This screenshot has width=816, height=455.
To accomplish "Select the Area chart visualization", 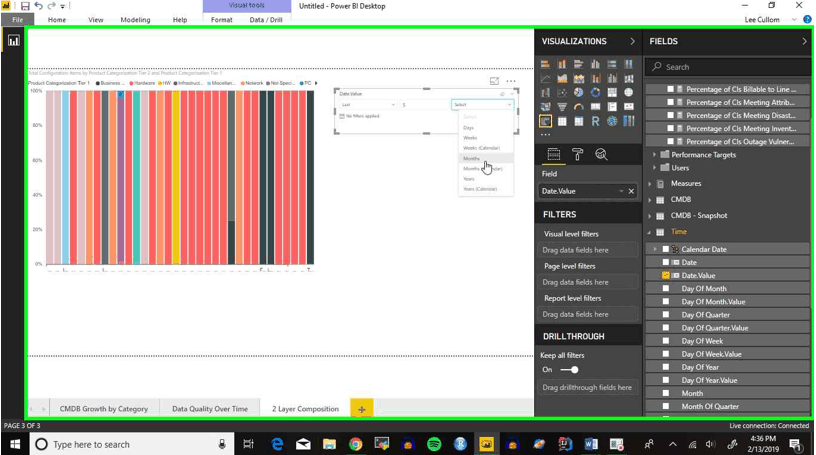I will [562, 79].
